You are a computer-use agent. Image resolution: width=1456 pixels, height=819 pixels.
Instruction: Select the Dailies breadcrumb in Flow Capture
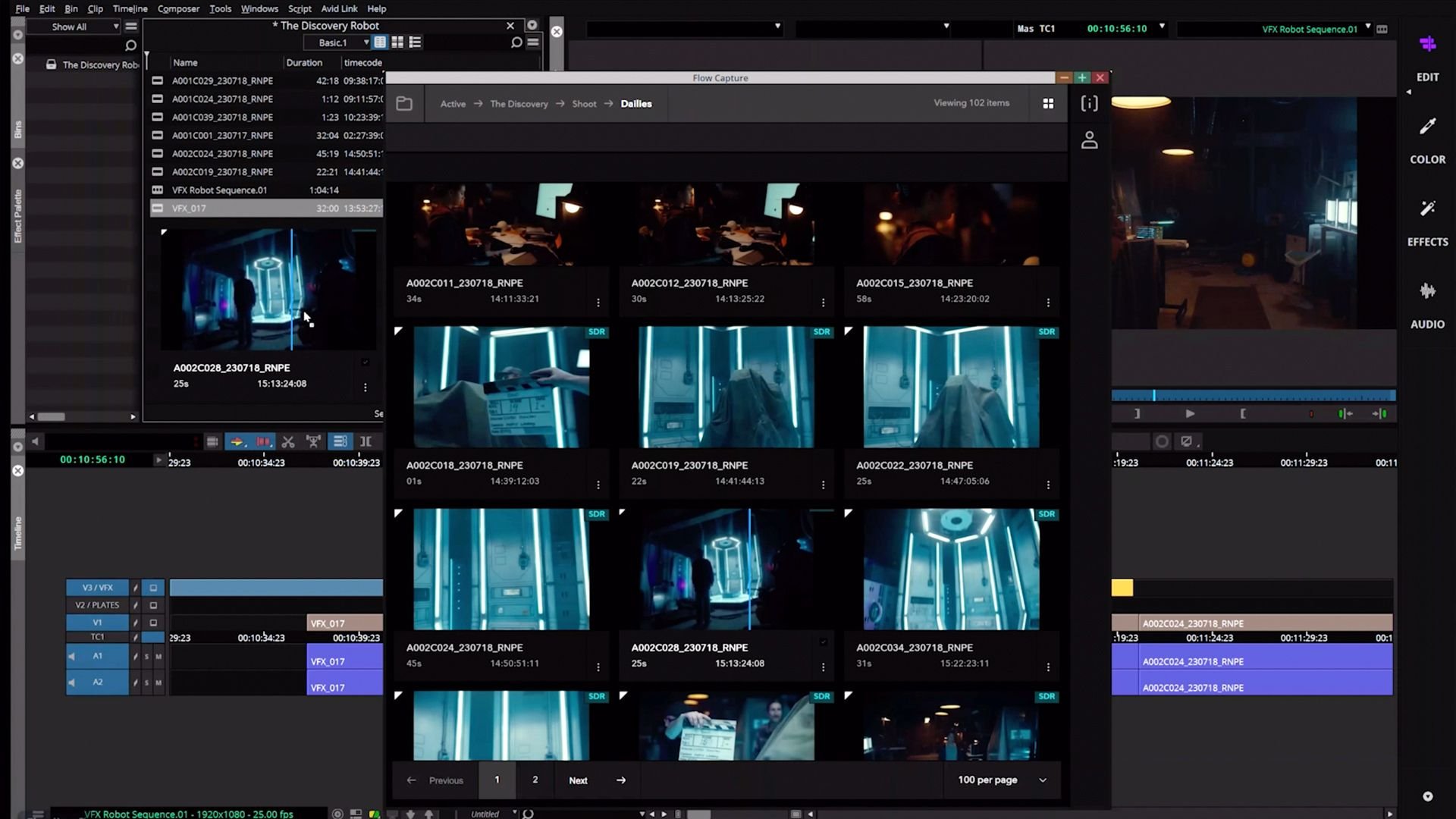(x=636, y=103)
